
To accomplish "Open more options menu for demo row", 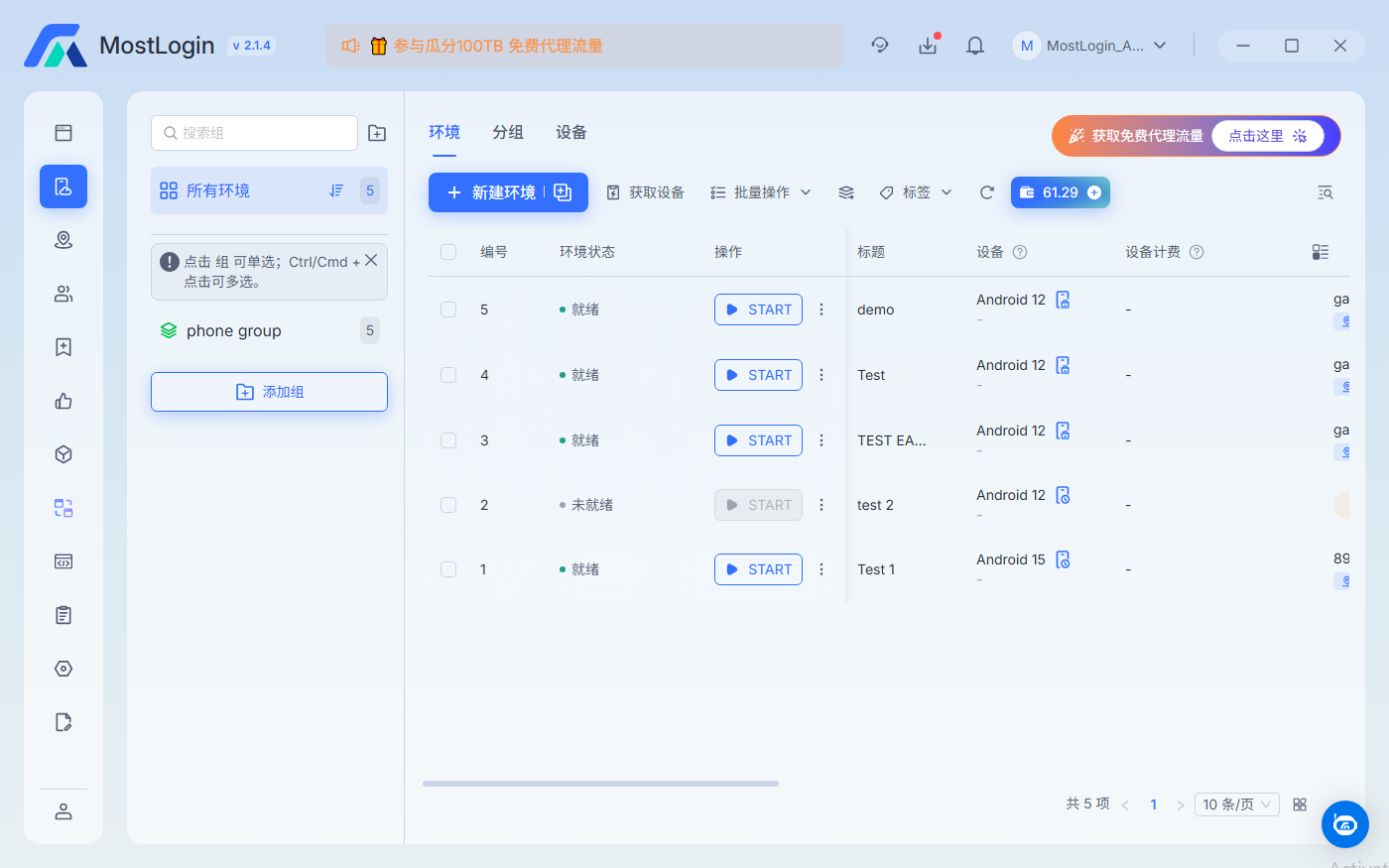I will point(821,310).
